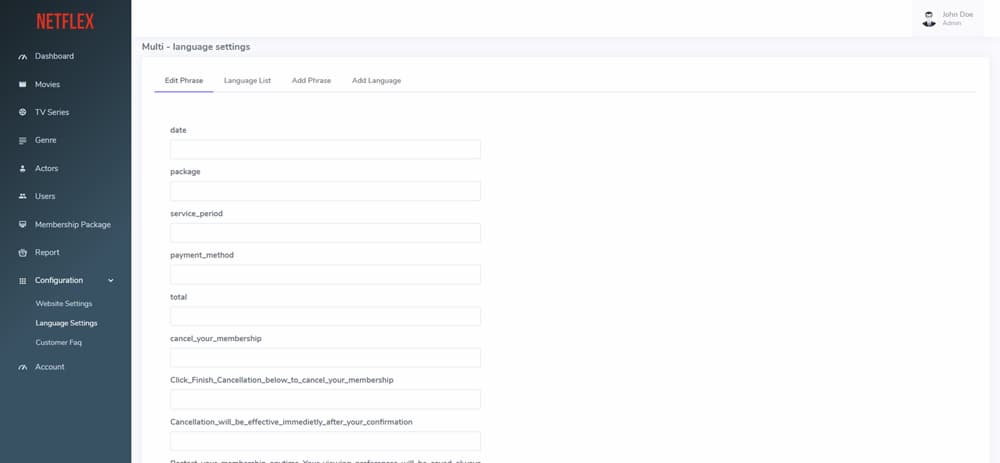Click the Membership Package icon
Viewport: 1000px width, 463px height.
click(22, 224)
